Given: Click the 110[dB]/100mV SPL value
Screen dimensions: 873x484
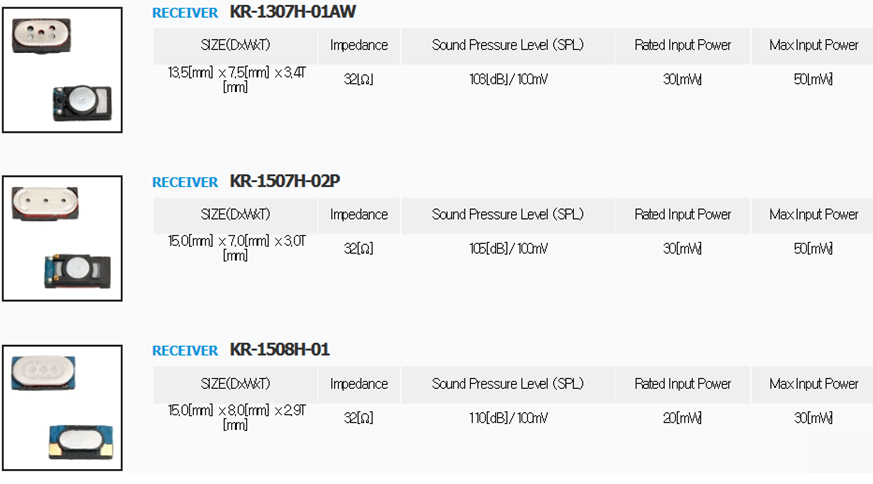Looking at the screenshot, I should coord(508,418).
